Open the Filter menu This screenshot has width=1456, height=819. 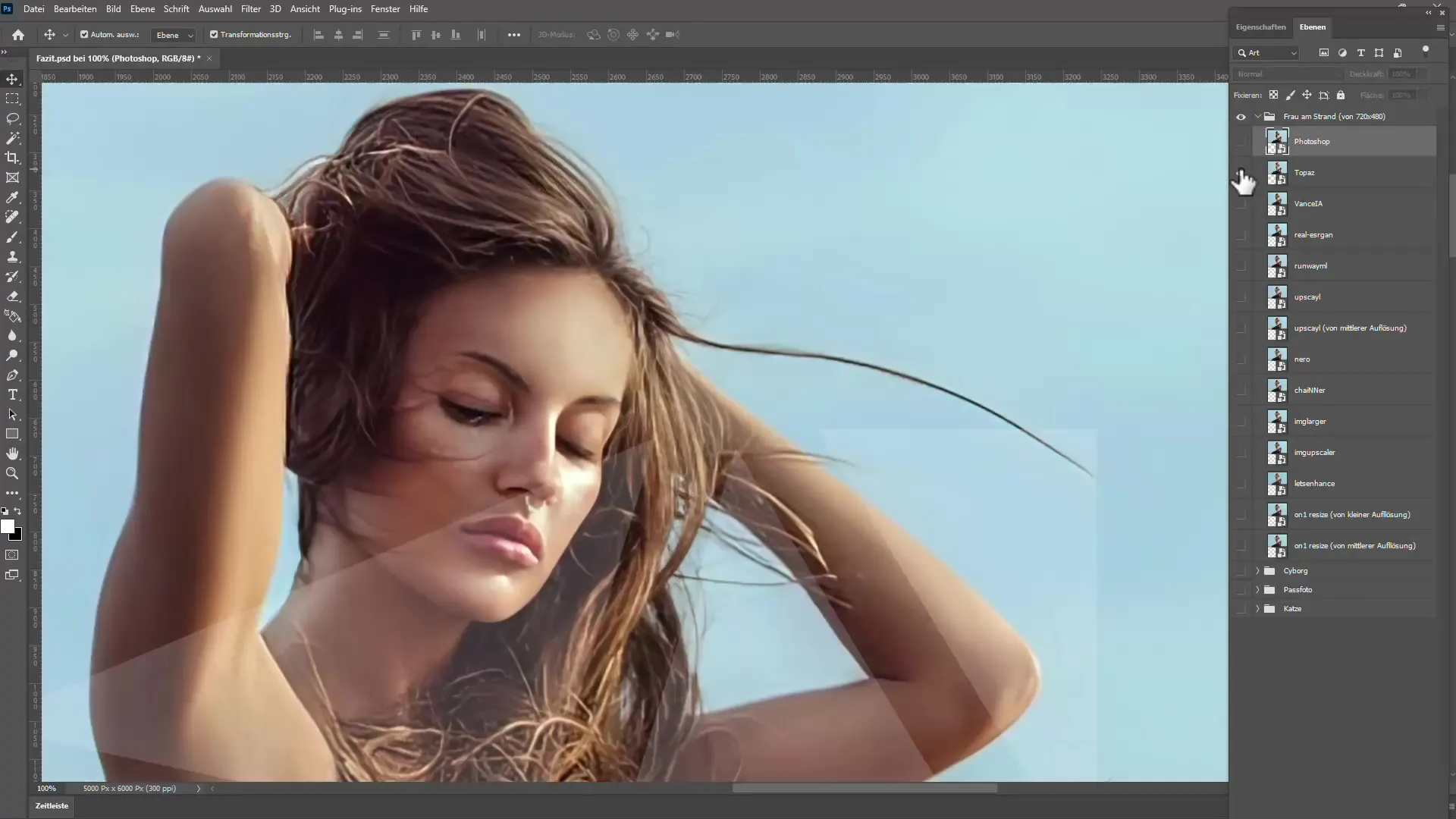251,8
